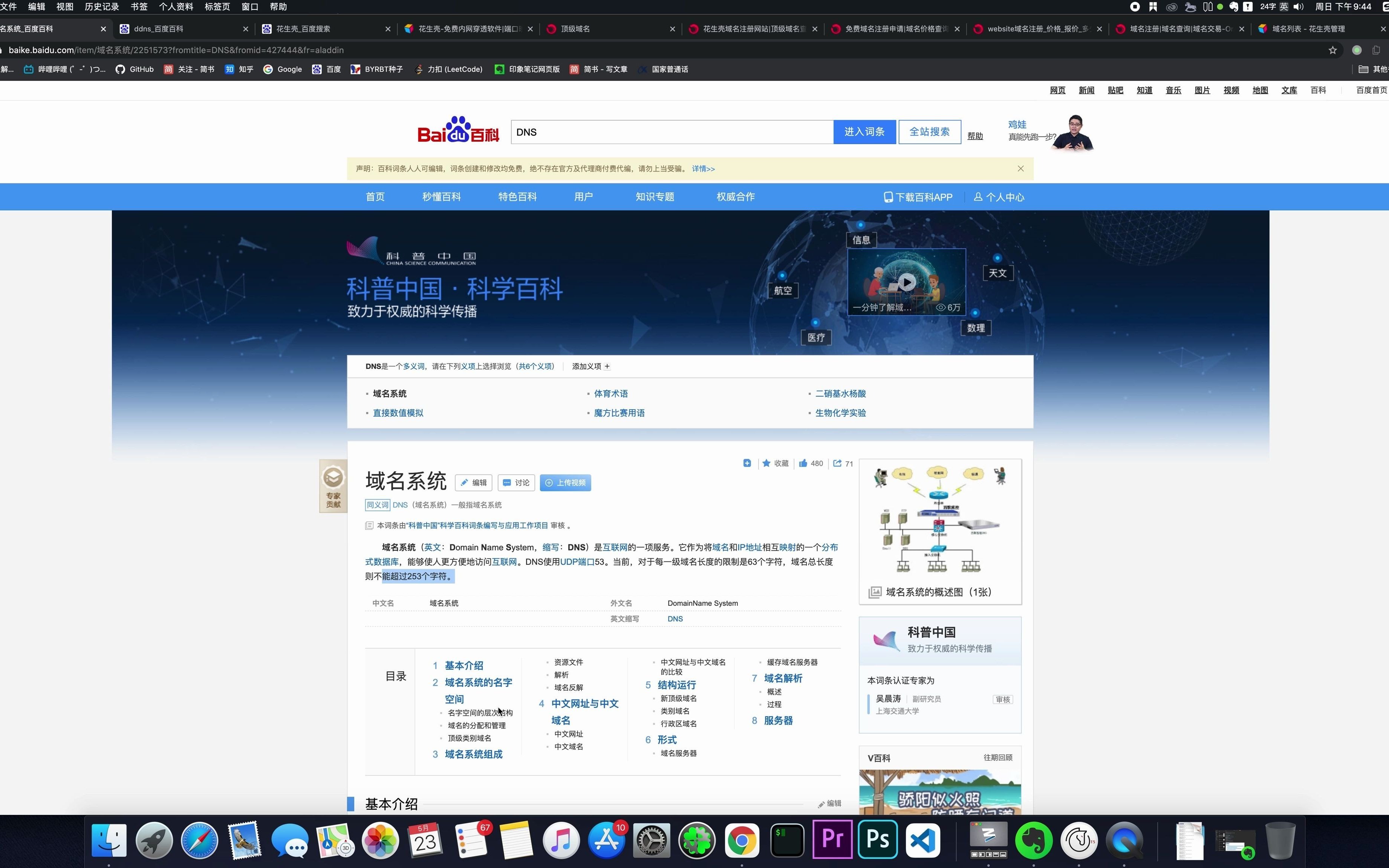The image size is (1389, 868).
Task: Open Evernote elephant icon in dock
Action: pos(1034,840)
